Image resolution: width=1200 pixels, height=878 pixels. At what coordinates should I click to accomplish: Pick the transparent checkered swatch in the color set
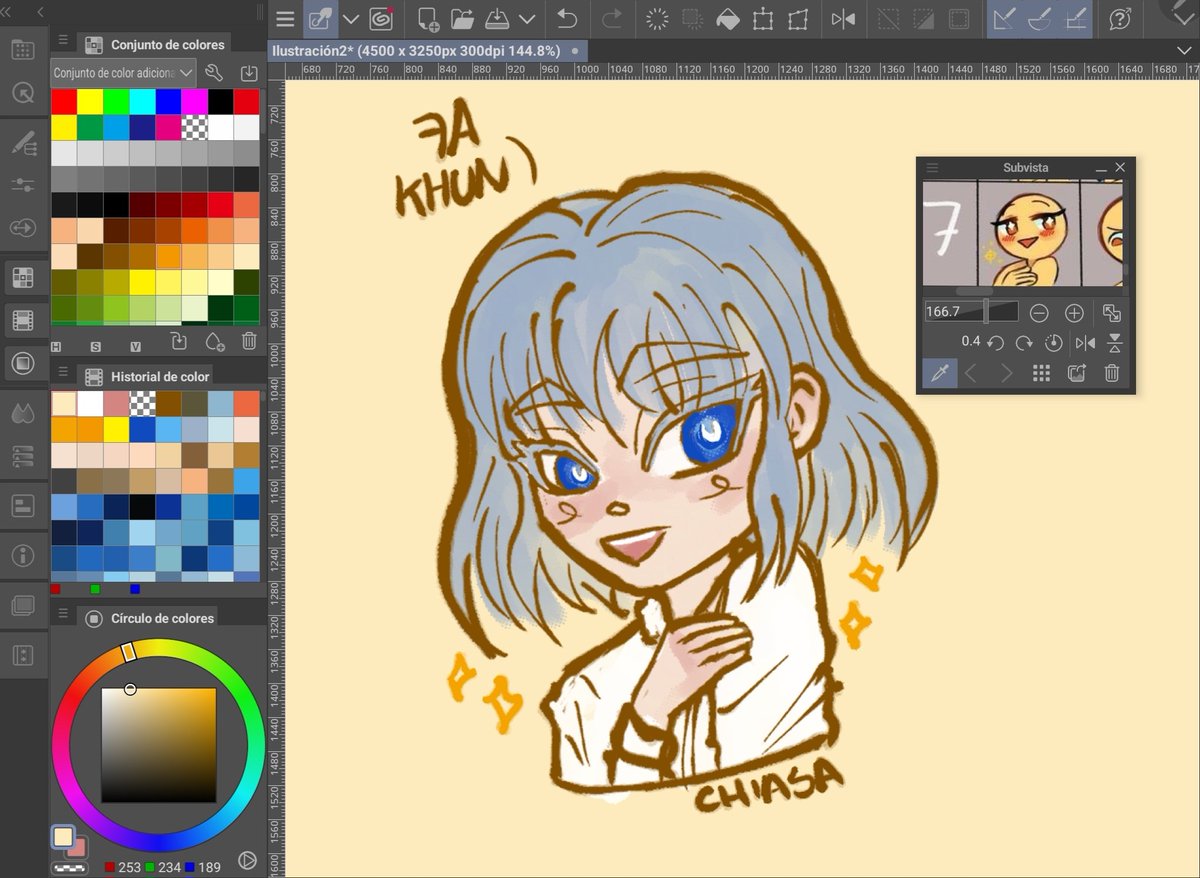coord(194,127)
